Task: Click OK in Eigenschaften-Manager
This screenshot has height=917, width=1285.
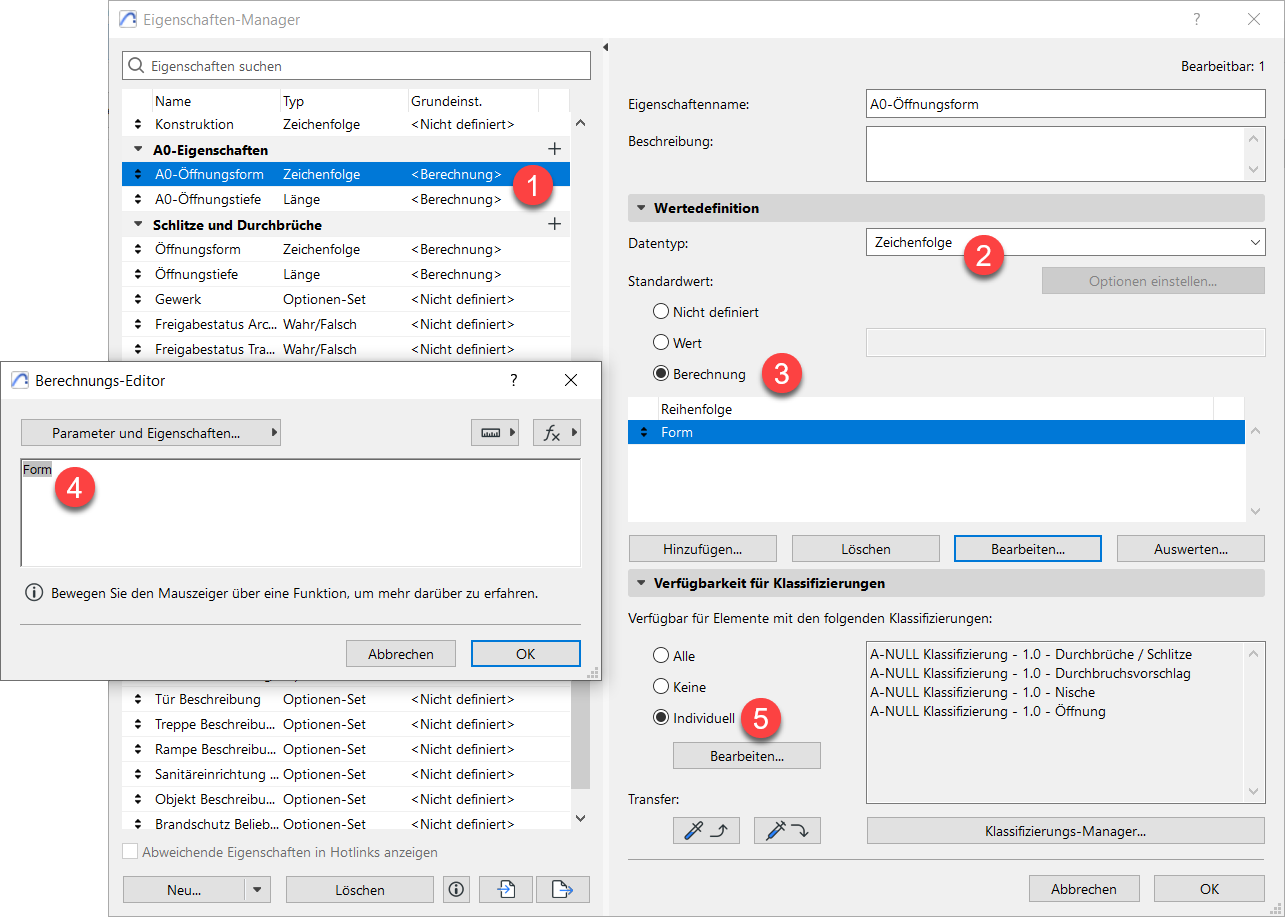Action: point(1210,889)
